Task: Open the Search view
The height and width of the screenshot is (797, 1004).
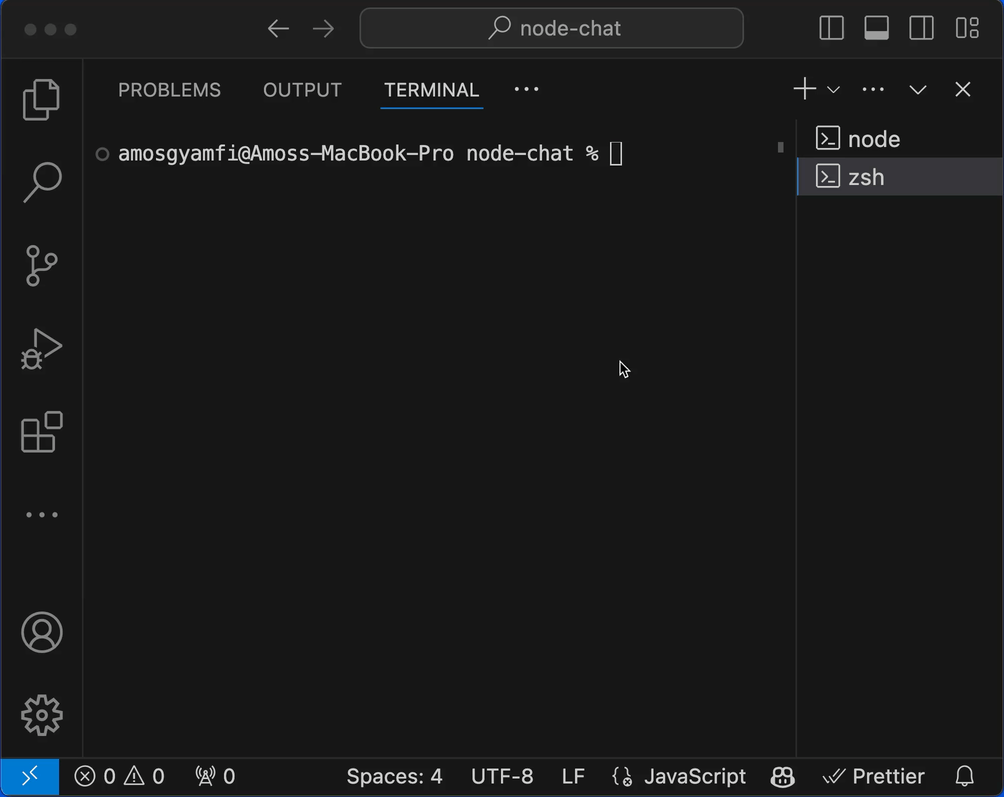Action: tap(41, 182)
